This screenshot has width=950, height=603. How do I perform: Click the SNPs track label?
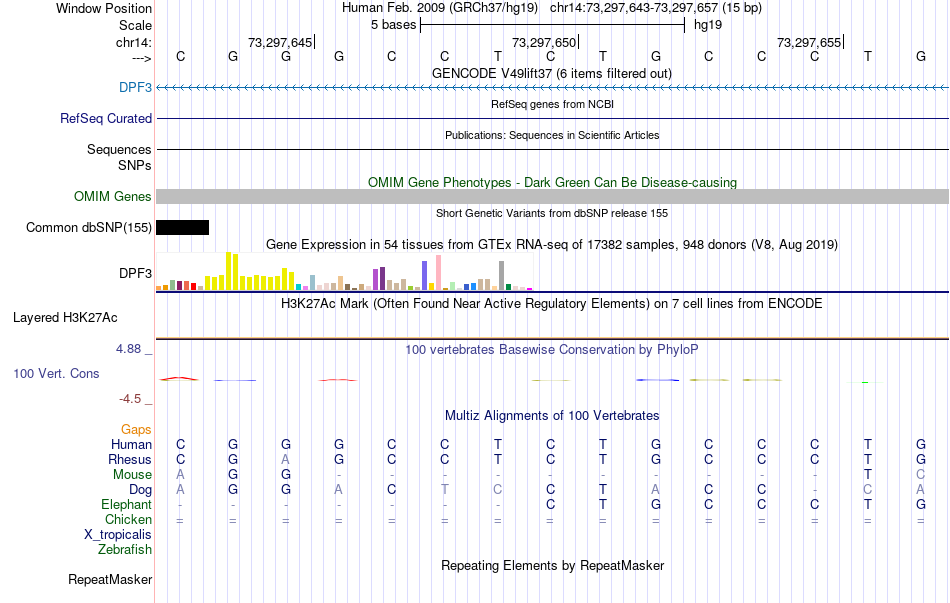coord(135,165)
